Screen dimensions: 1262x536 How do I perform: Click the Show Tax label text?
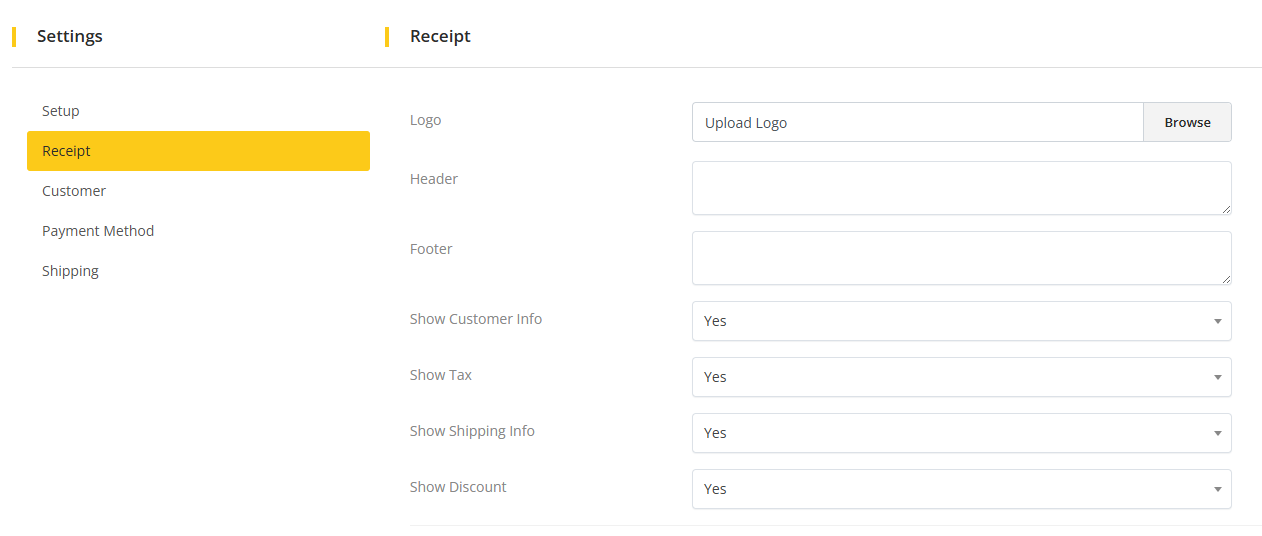pyautogui.click(x=441, y=375)
